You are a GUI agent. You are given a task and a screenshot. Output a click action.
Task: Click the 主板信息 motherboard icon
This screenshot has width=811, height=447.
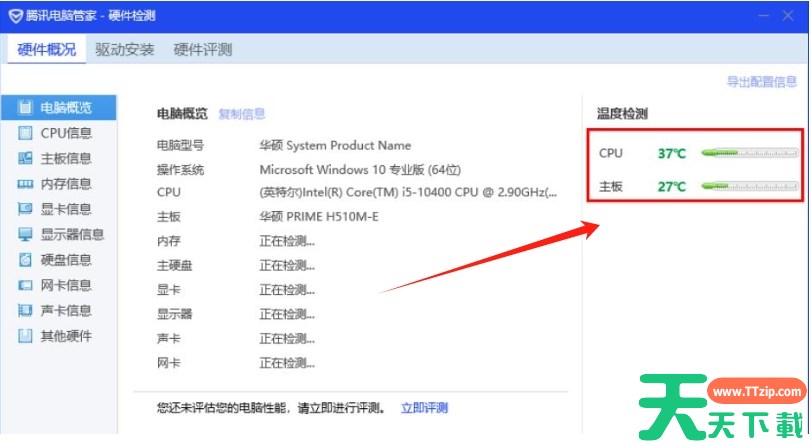pyautogui.click(x=25, y=158)
